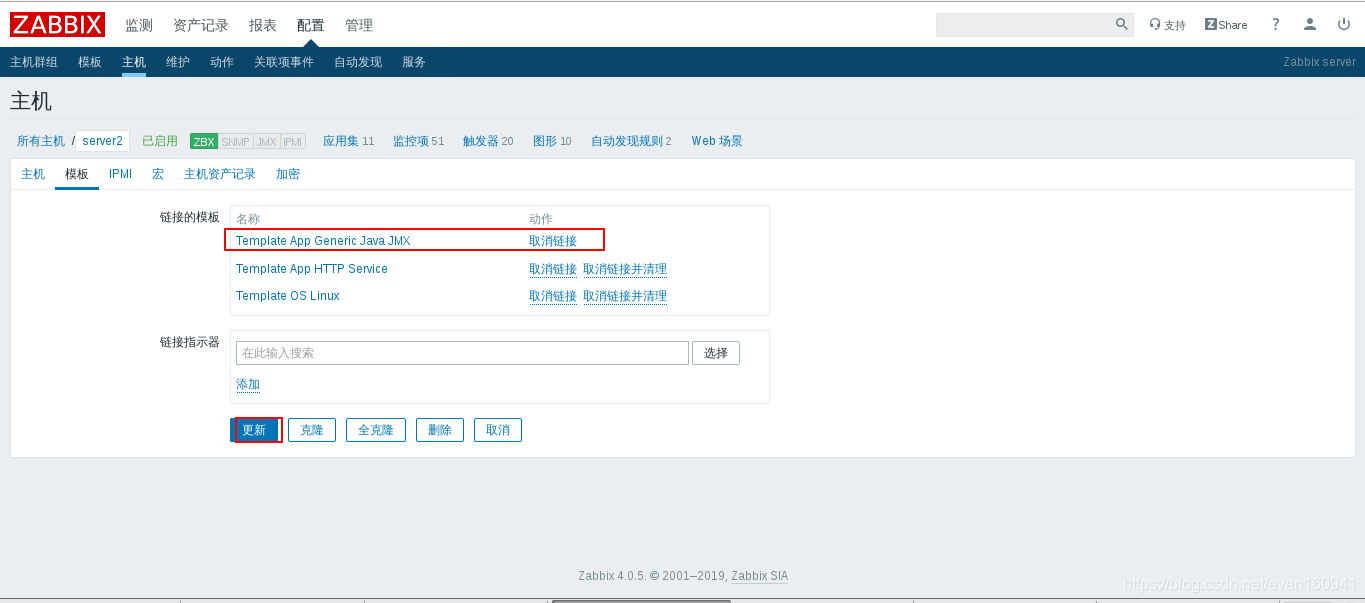Open the user profile icon
Image resolution: width=1365 pixels, height=603 pixels.
pos(1309,24)
